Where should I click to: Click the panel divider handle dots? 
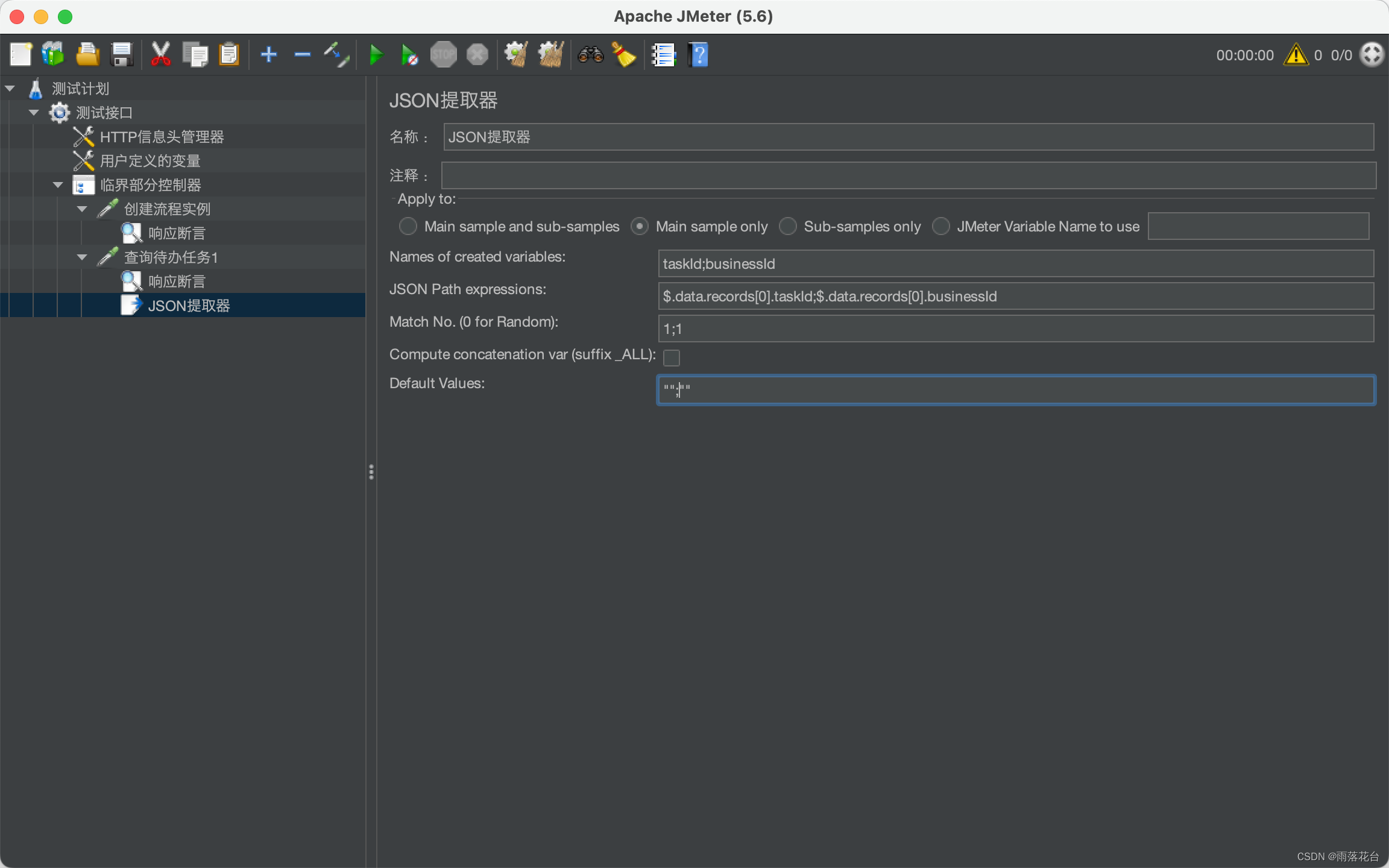pyautogui.click(x=371, y=472)
